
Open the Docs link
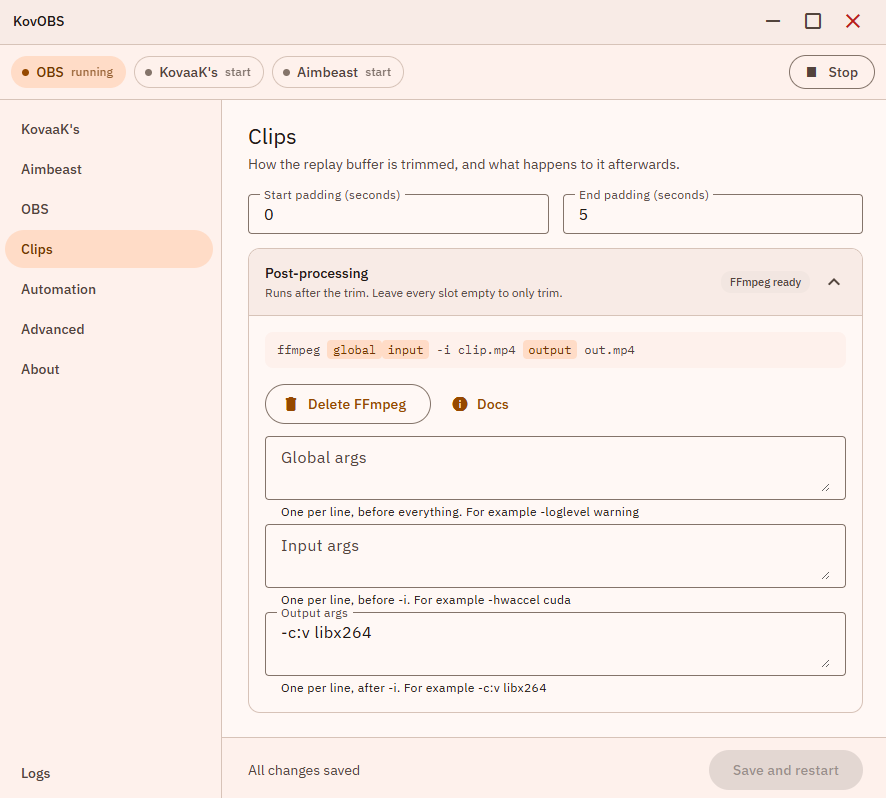pos(480,404)
